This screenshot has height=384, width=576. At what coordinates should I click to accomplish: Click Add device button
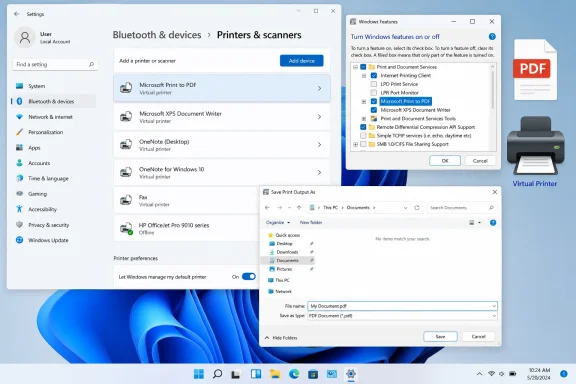(302, 61)
